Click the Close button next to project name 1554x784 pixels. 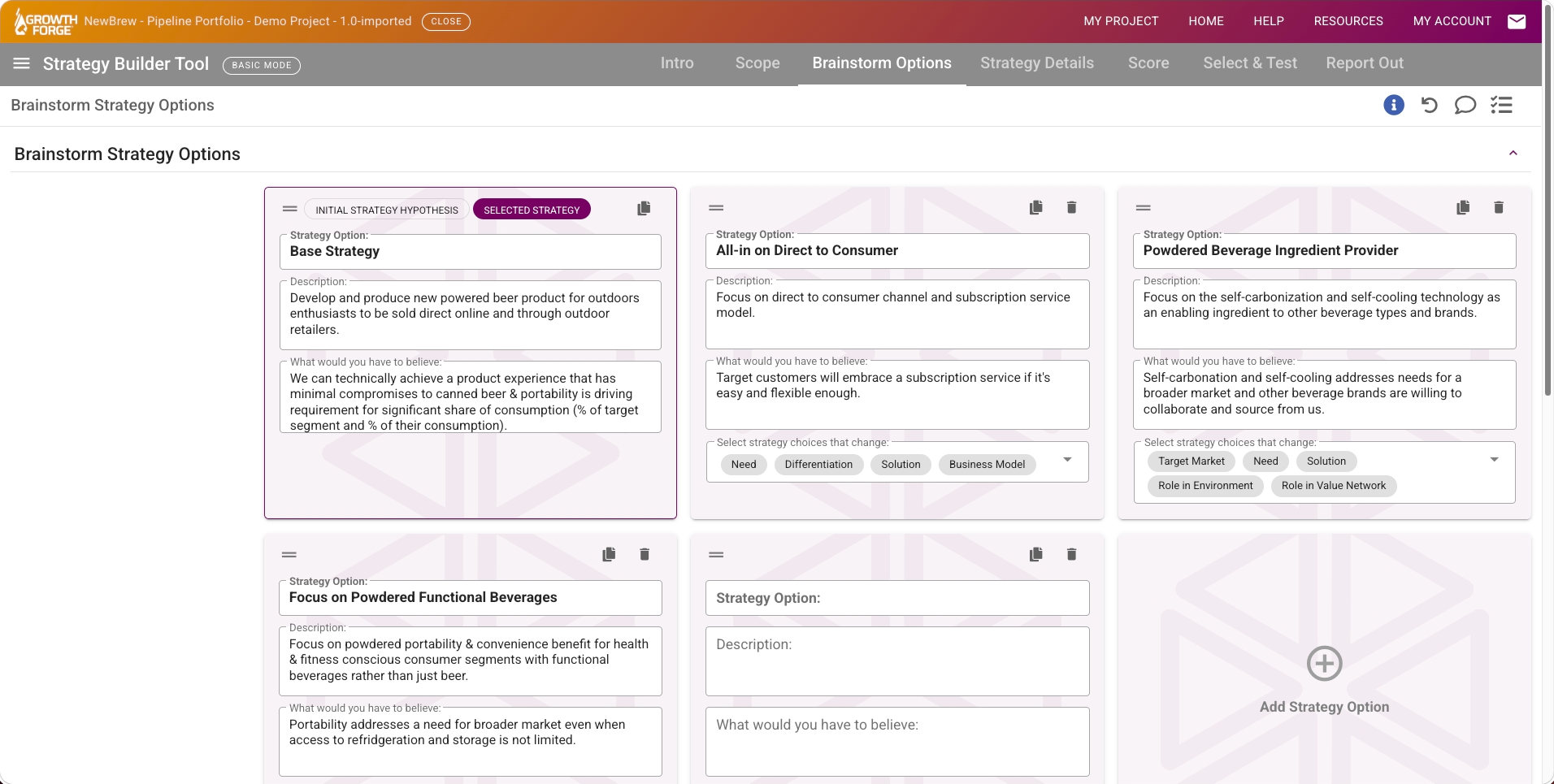[446, 21]
